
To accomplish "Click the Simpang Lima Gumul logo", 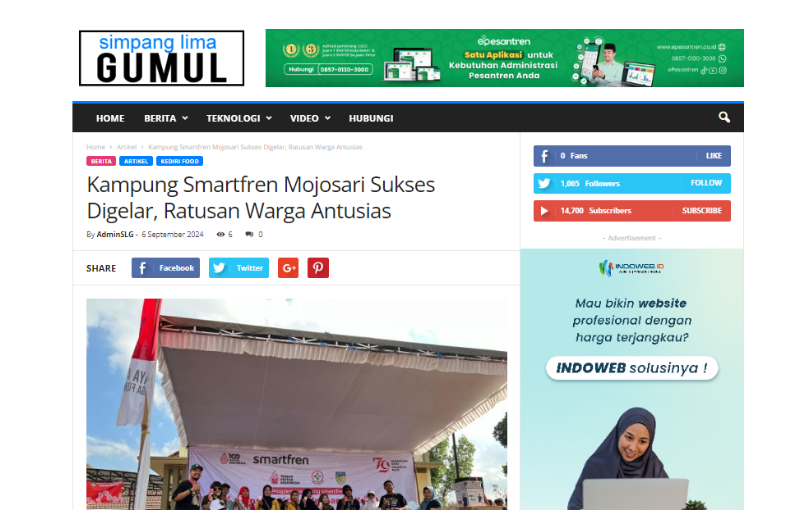I will (x=162, y=58).
